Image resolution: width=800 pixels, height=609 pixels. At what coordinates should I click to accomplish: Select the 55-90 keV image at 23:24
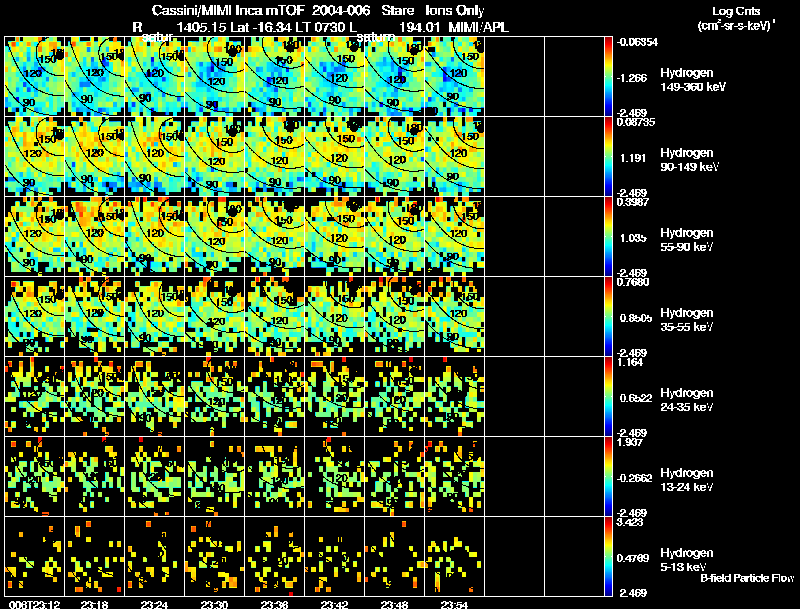(155, 237)
